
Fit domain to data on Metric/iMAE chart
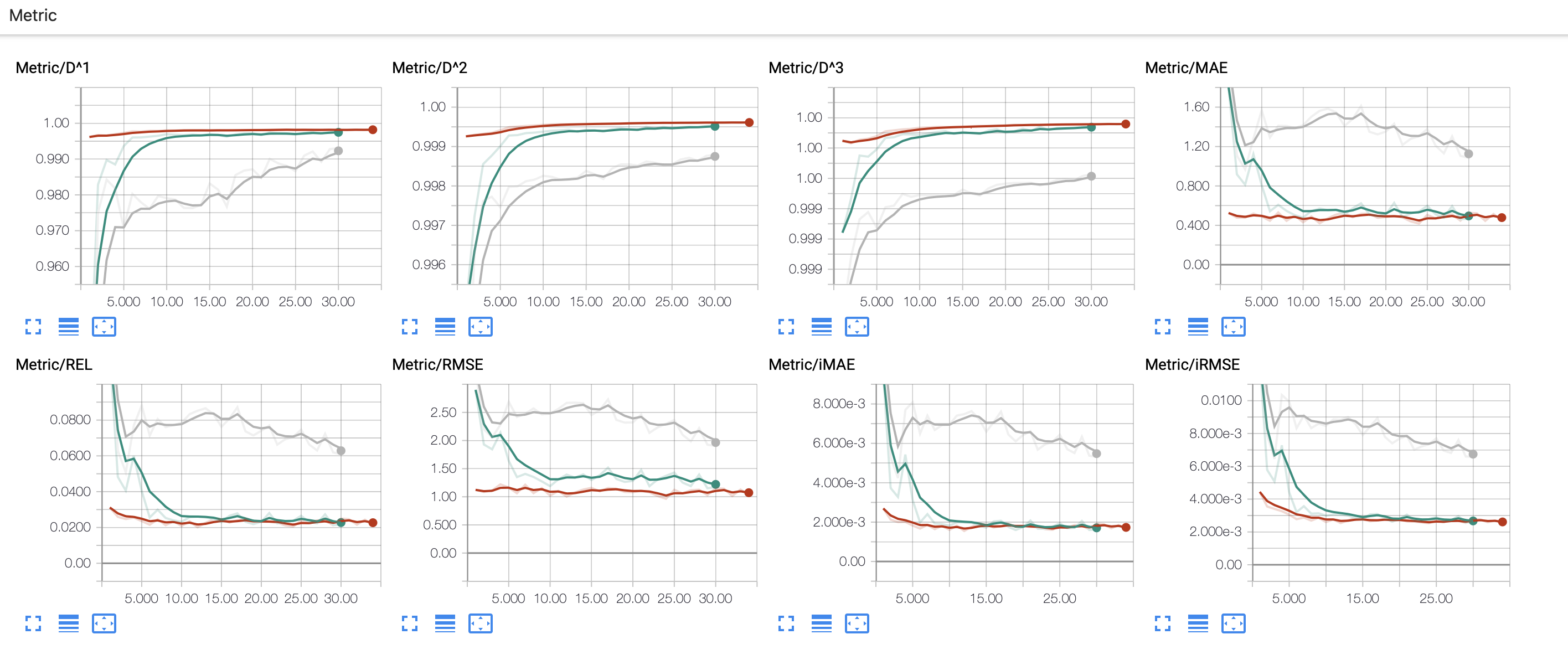tap(857, 623)
